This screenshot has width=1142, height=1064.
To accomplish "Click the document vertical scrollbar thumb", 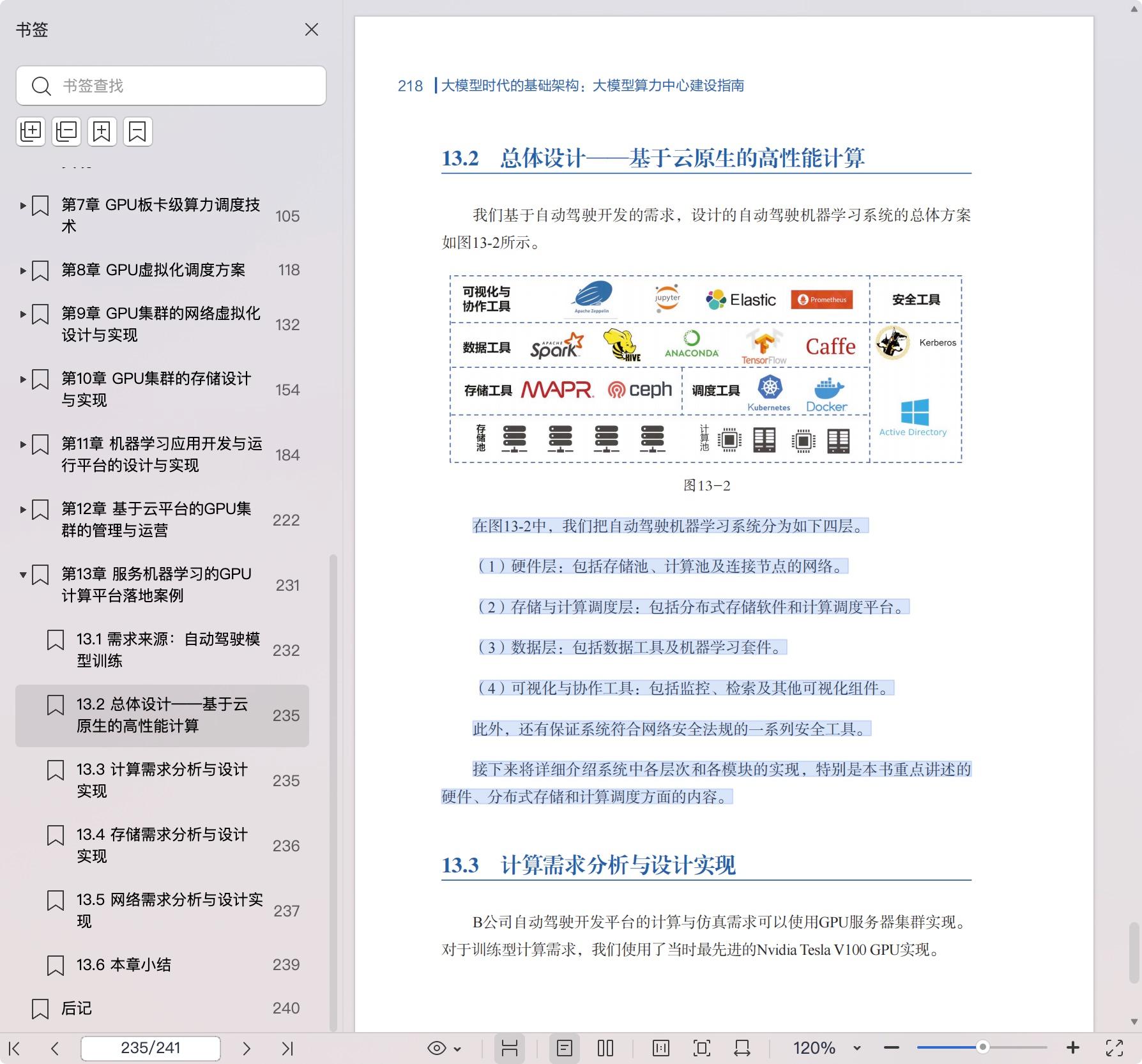I will click(1134, 952).
